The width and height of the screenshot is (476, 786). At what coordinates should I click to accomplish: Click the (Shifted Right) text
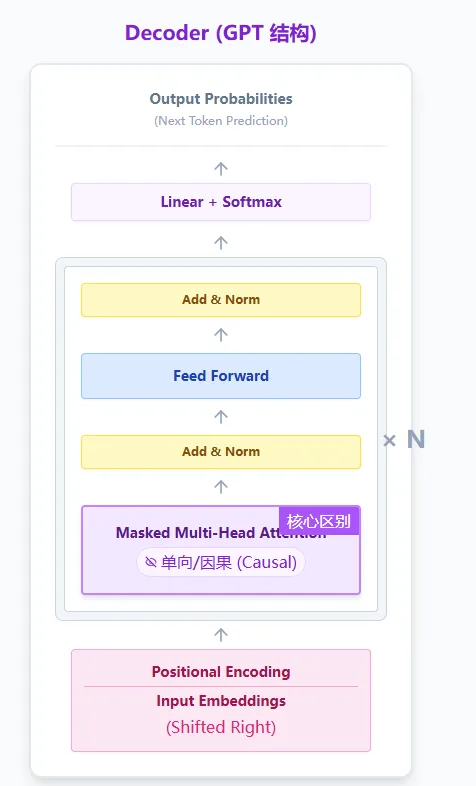point(221,727)
